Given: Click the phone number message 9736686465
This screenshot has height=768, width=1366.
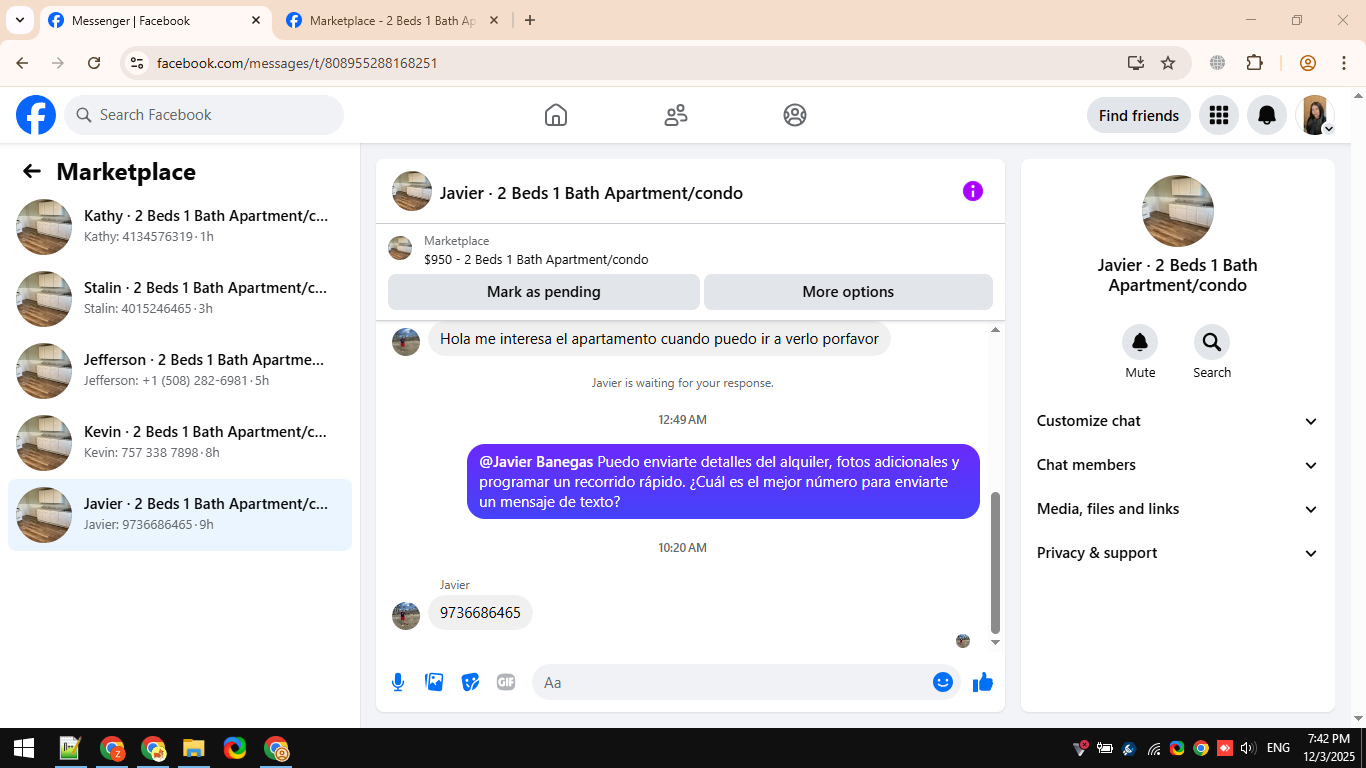Looking at the screenshot, I should click(480, 613).
